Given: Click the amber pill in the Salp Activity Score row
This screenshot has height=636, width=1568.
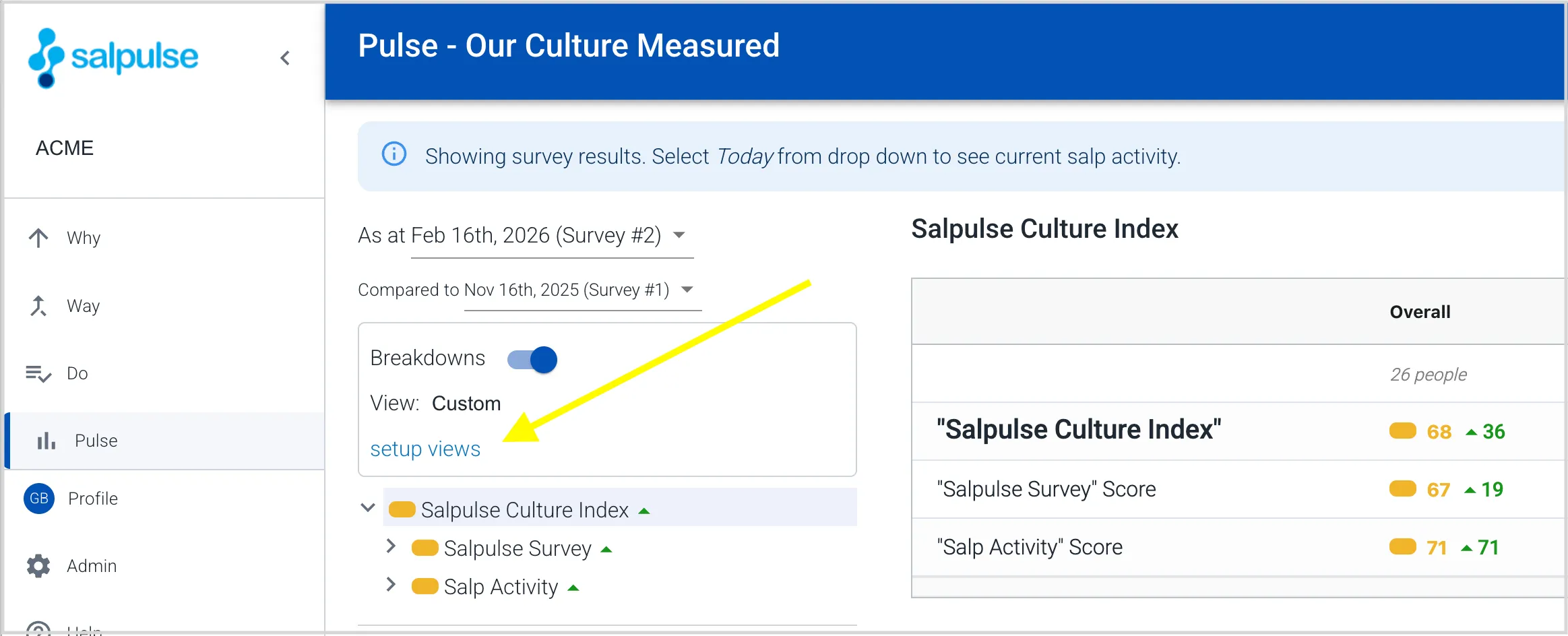Looking at the screenshot, I should (x=1403, y=546).
